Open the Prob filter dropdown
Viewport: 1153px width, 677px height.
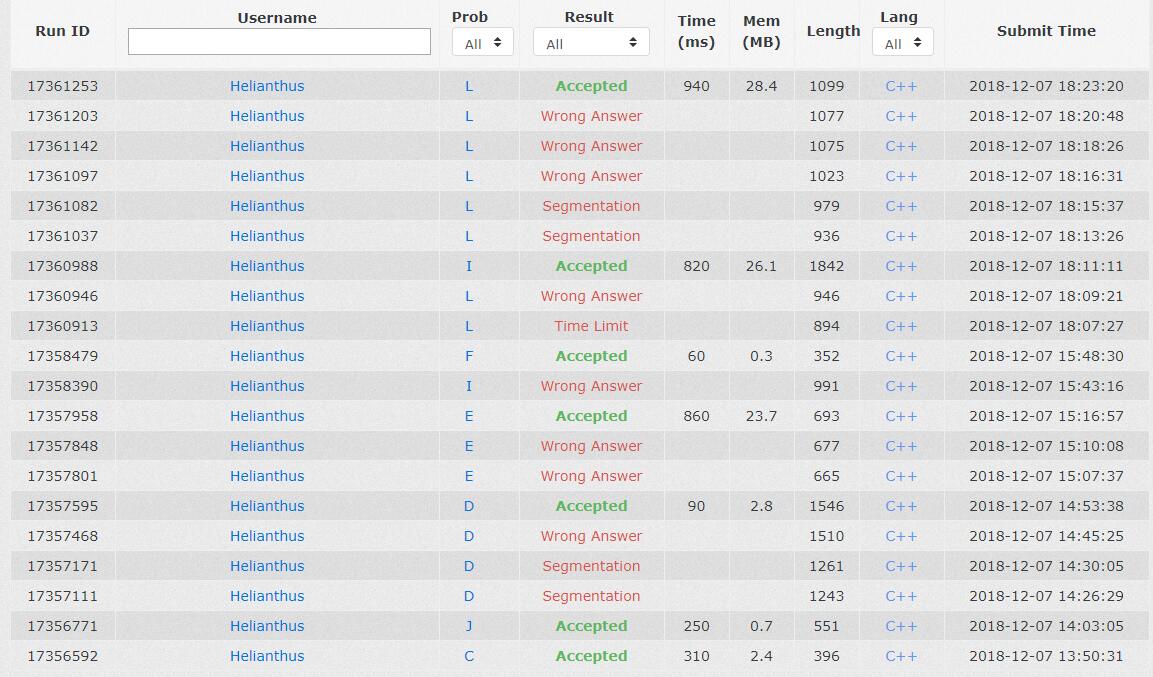point(483,43)
